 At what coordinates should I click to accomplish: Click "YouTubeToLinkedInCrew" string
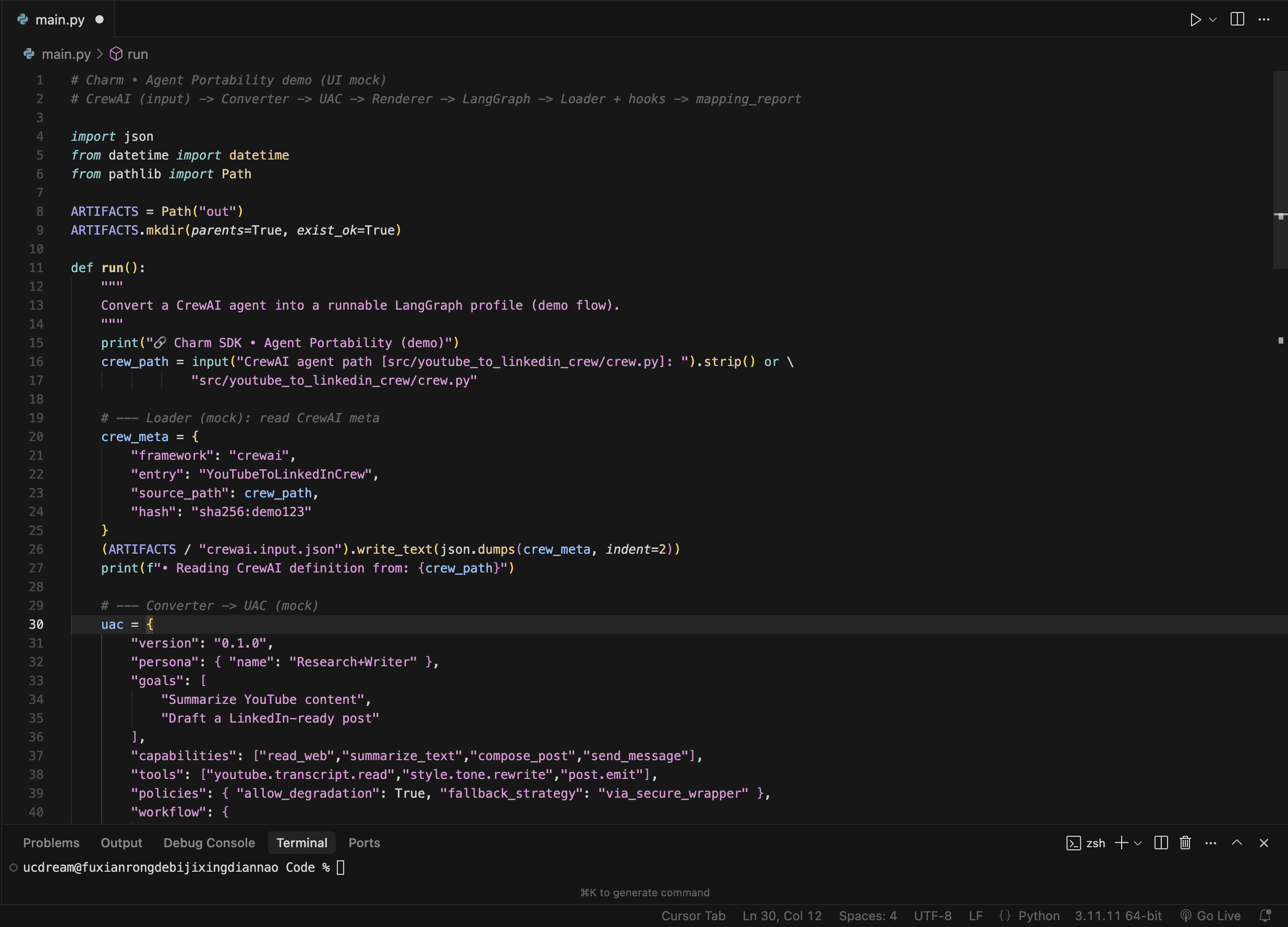285,474
